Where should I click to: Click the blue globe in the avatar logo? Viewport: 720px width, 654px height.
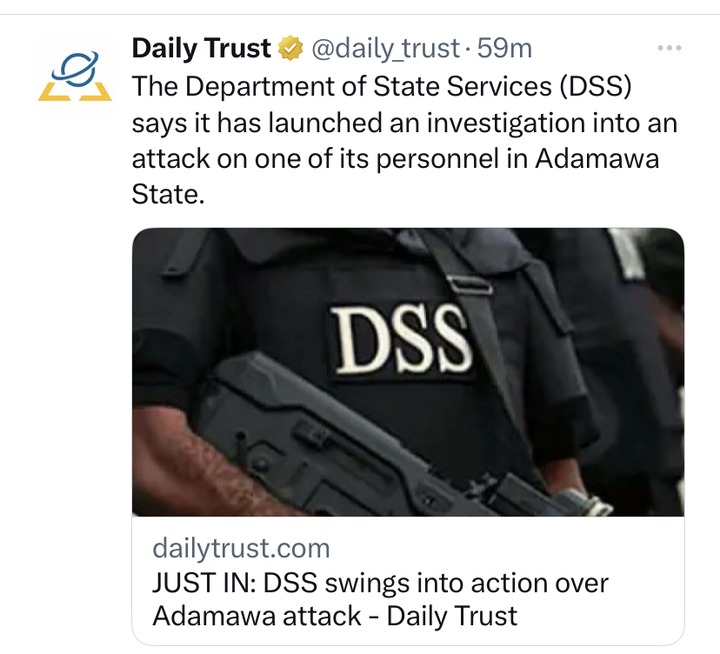[76, 69]
